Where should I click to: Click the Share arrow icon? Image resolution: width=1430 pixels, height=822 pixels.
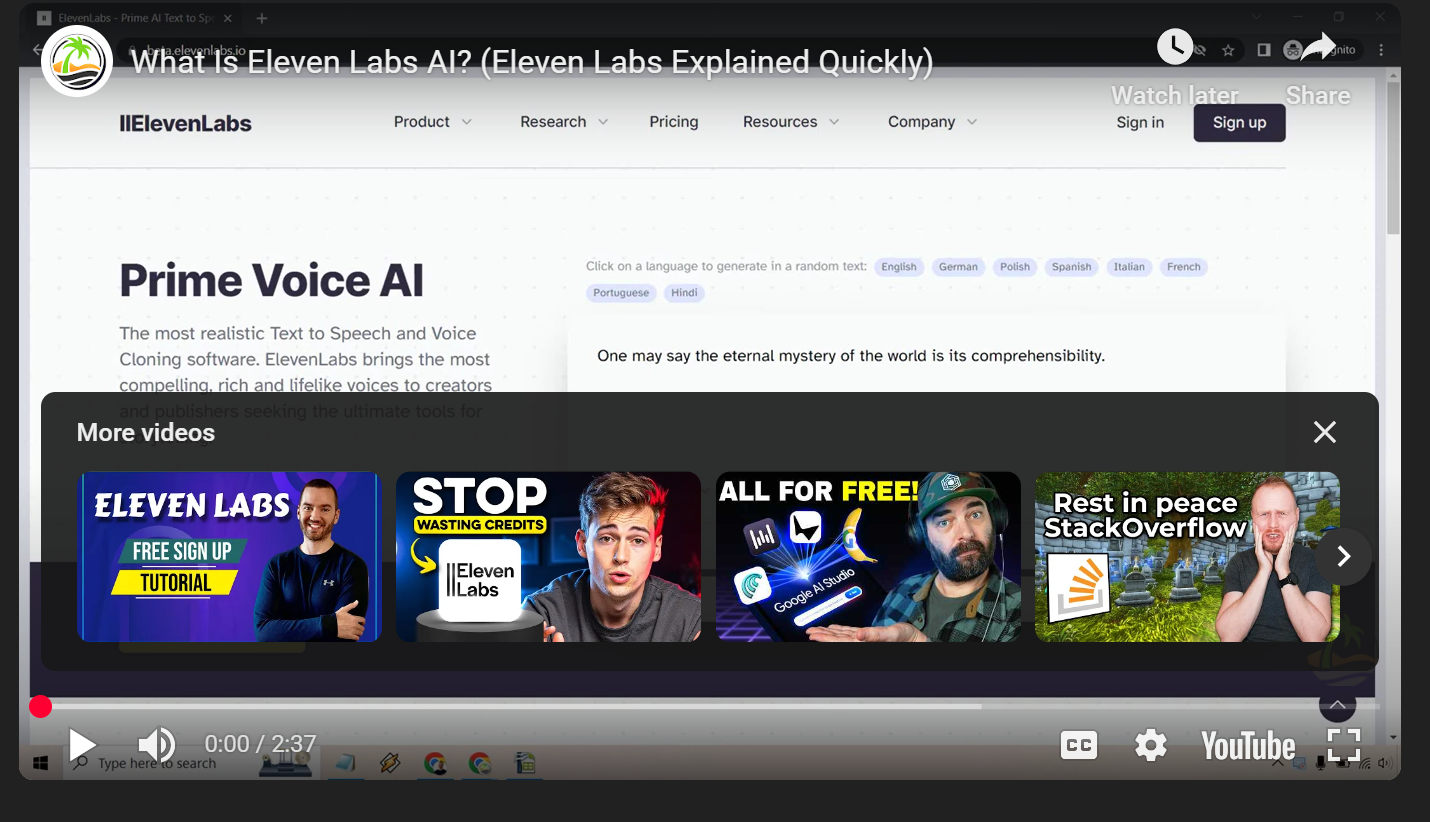pyautogui.click(x=1318, y=46)
